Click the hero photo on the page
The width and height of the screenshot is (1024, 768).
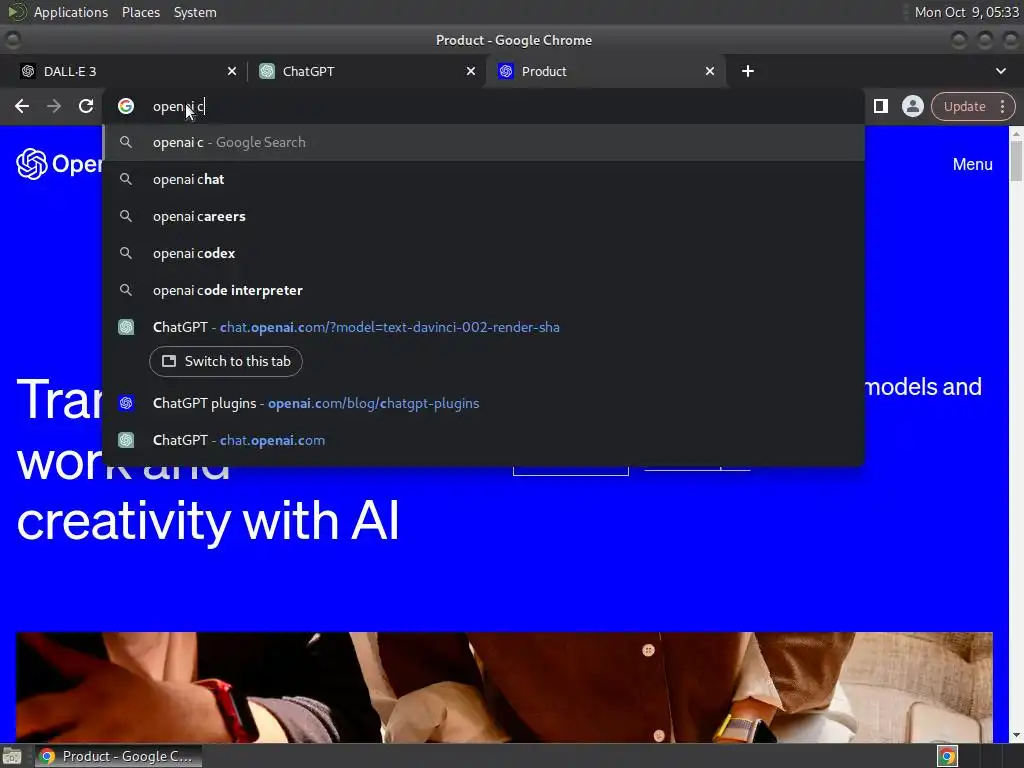tap(504, 687)
